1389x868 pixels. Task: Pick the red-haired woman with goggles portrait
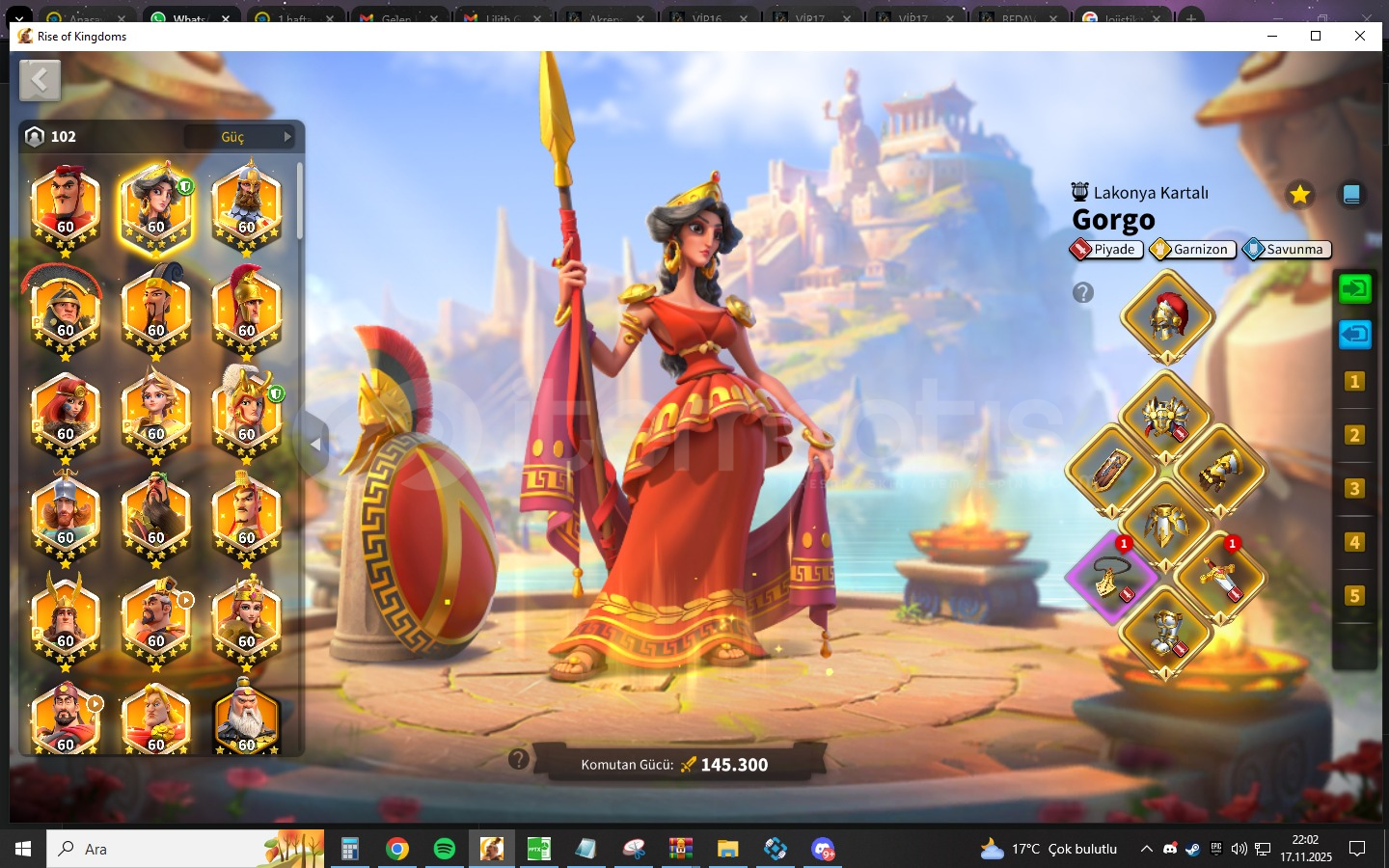(66, 415)
